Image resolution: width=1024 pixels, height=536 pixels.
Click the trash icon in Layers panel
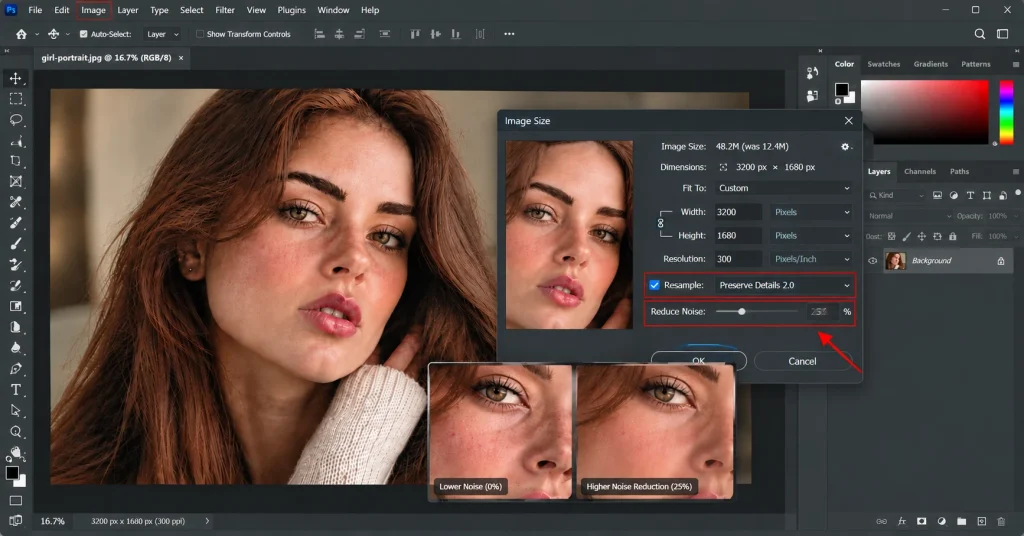point(1001,521)
